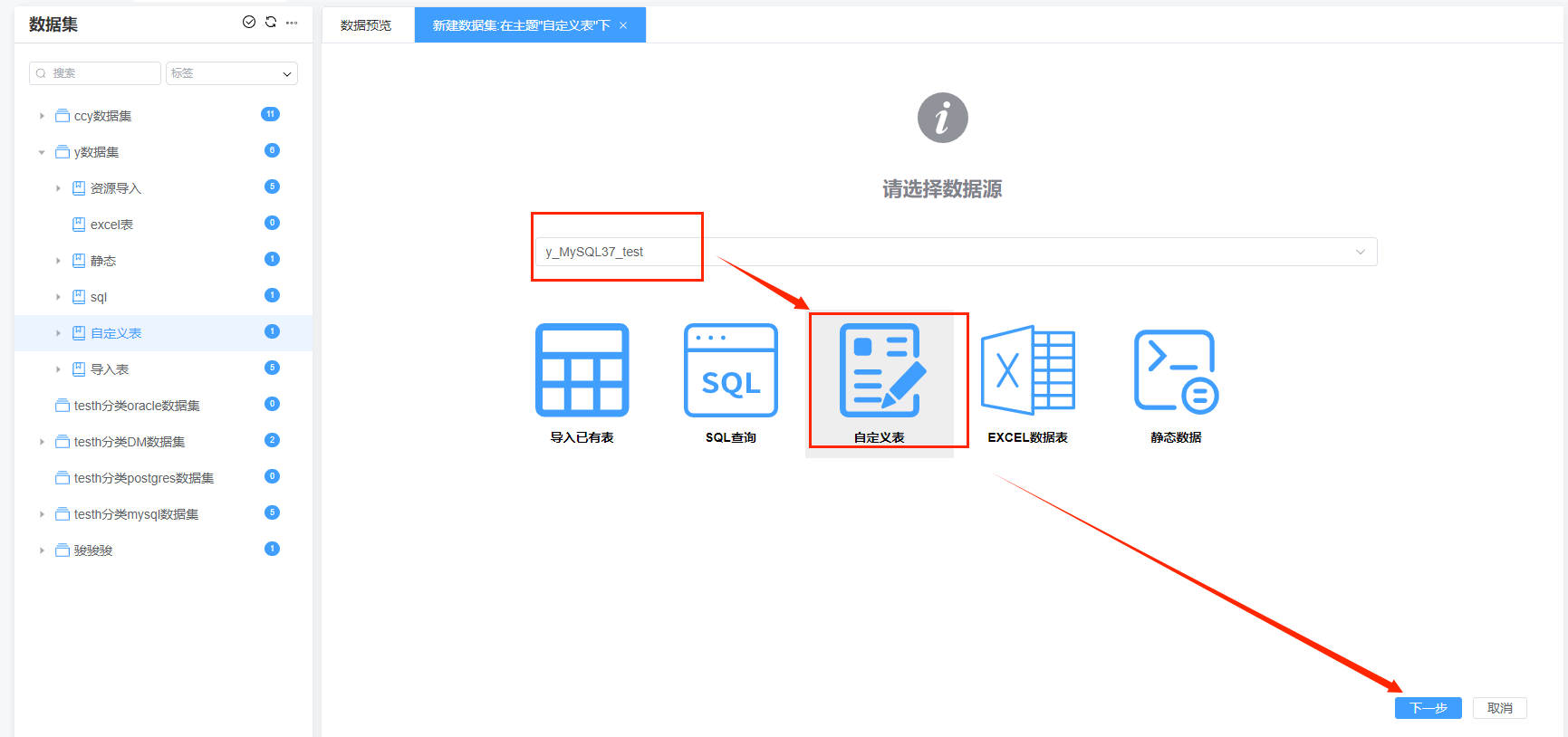Pick the EXCEL数据表 icon
1568x737 pixels.
1028,370
